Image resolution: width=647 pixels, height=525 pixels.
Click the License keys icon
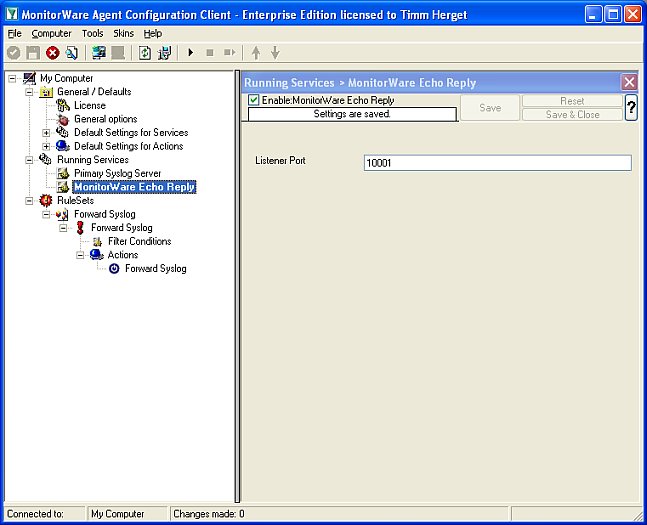tap(63, 105)
